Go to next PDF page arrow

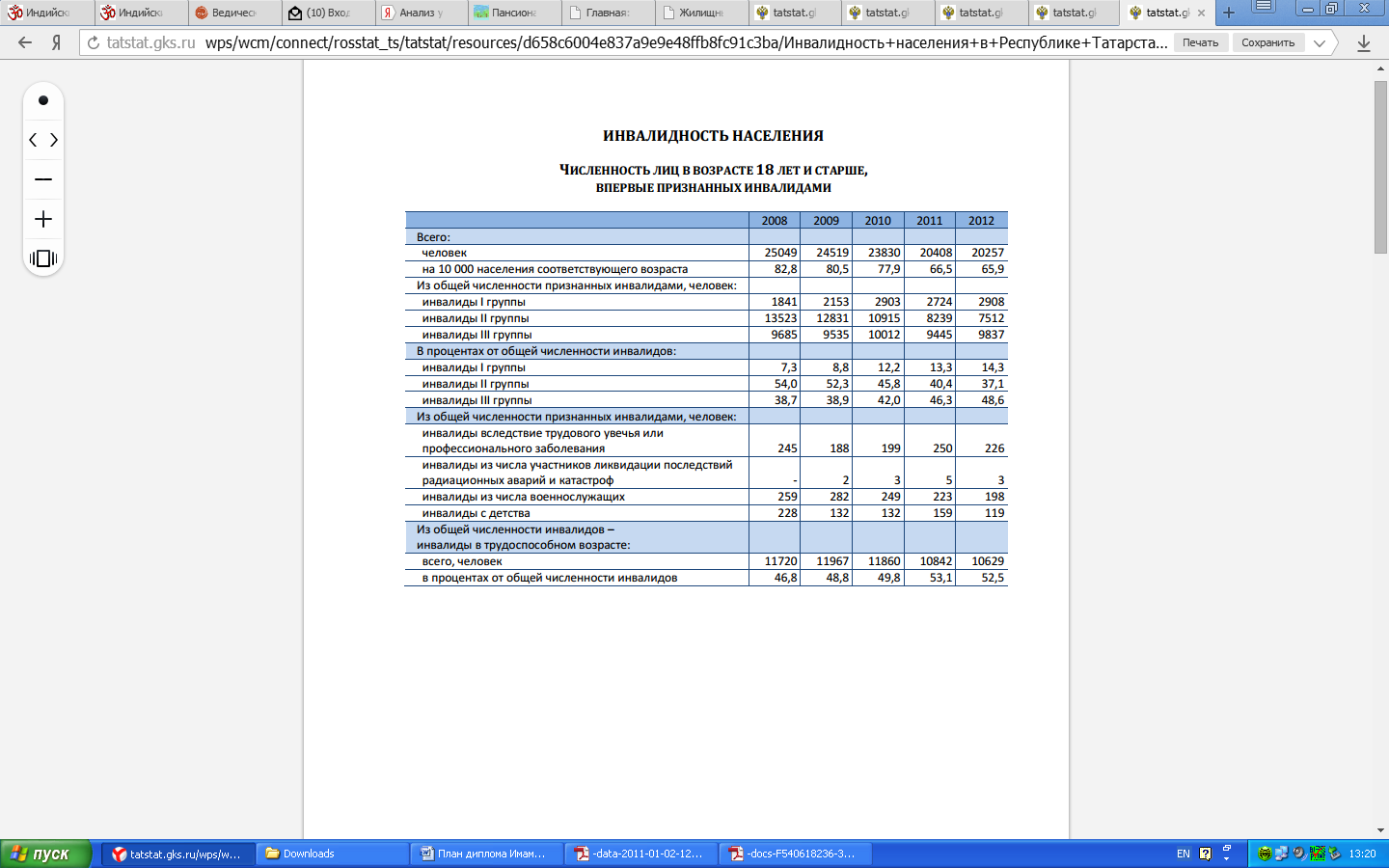(54, 140)
